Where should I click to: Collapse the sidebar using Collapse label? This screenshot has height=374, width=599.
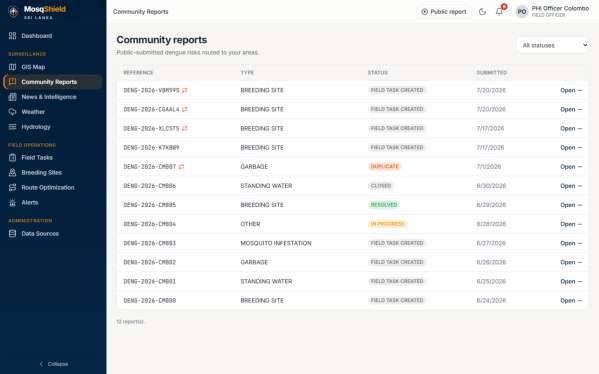pos(58,364)
